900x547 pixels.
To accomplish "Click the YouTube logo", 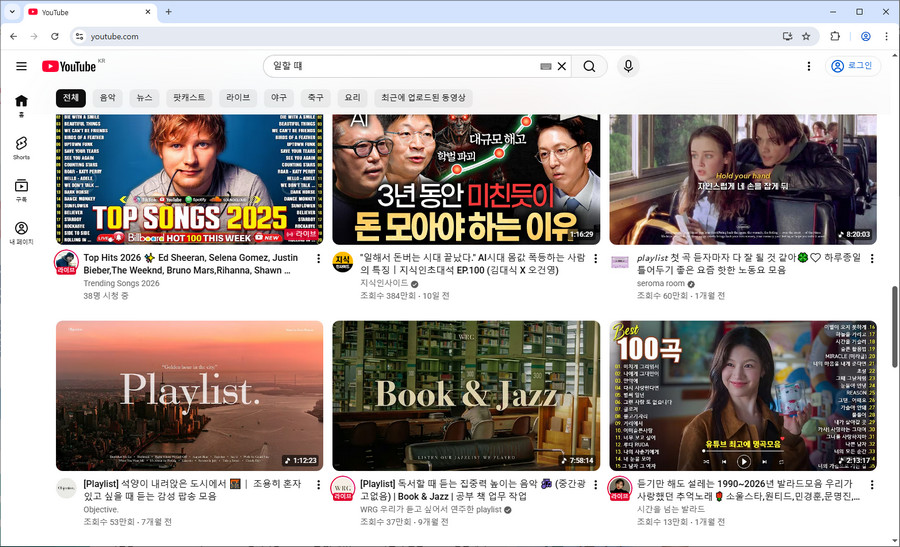I will point(69,66).
